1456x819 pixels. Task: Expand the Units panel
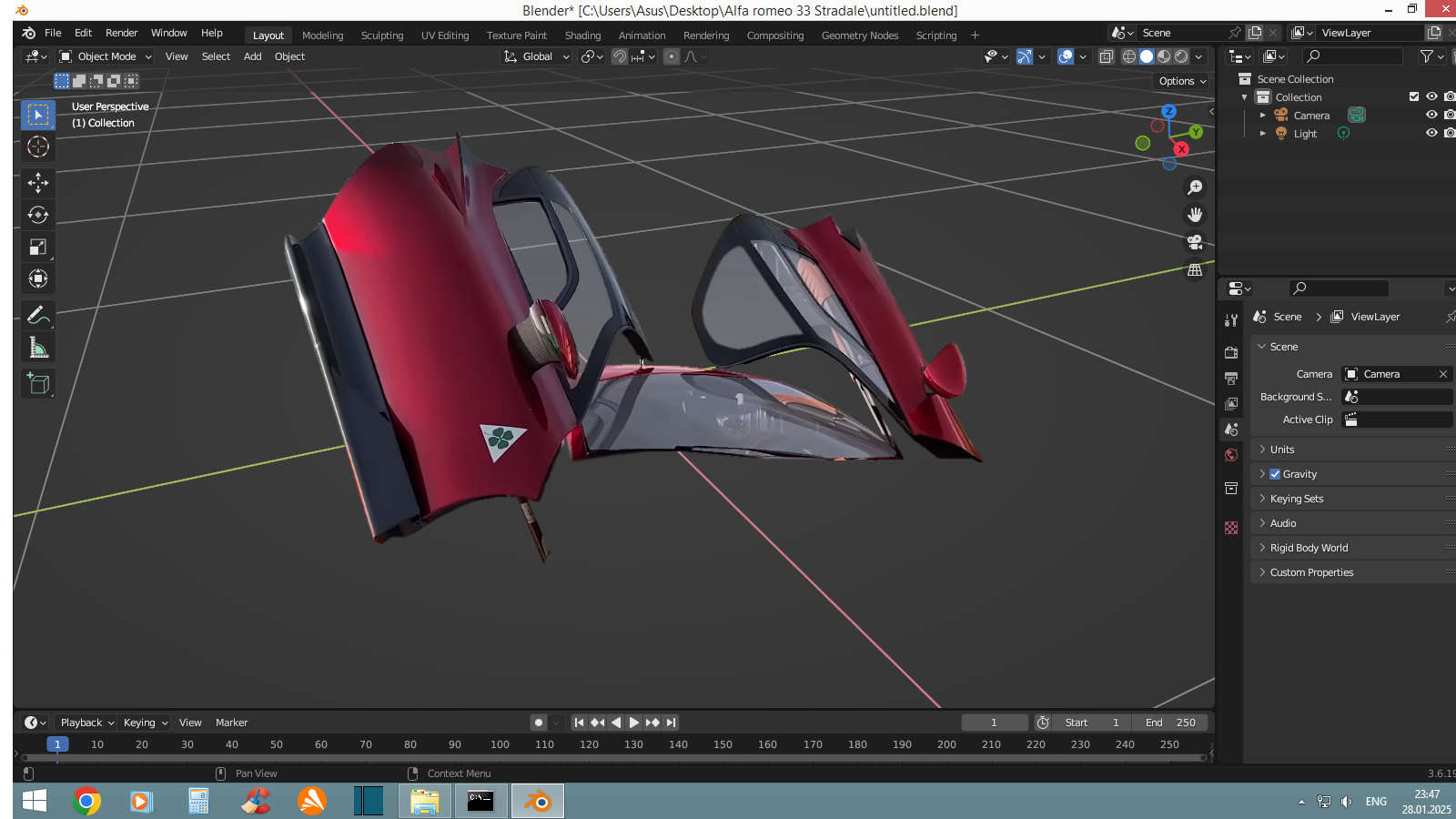click(1282, 450)
